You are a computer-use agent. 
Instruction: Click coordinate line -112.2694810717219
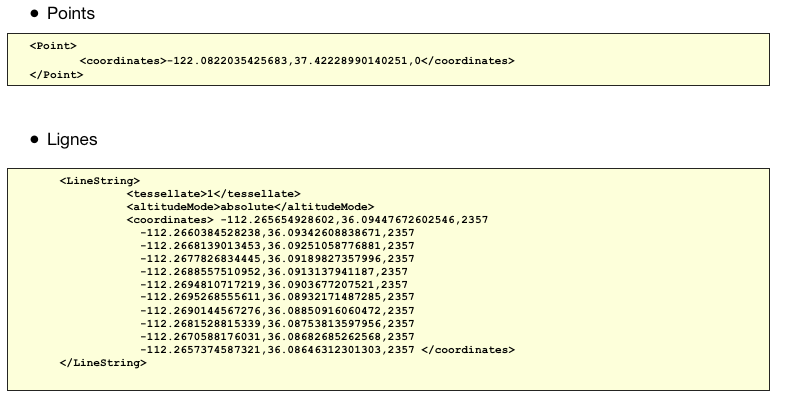pyautogui.click(x=275, y=284)
